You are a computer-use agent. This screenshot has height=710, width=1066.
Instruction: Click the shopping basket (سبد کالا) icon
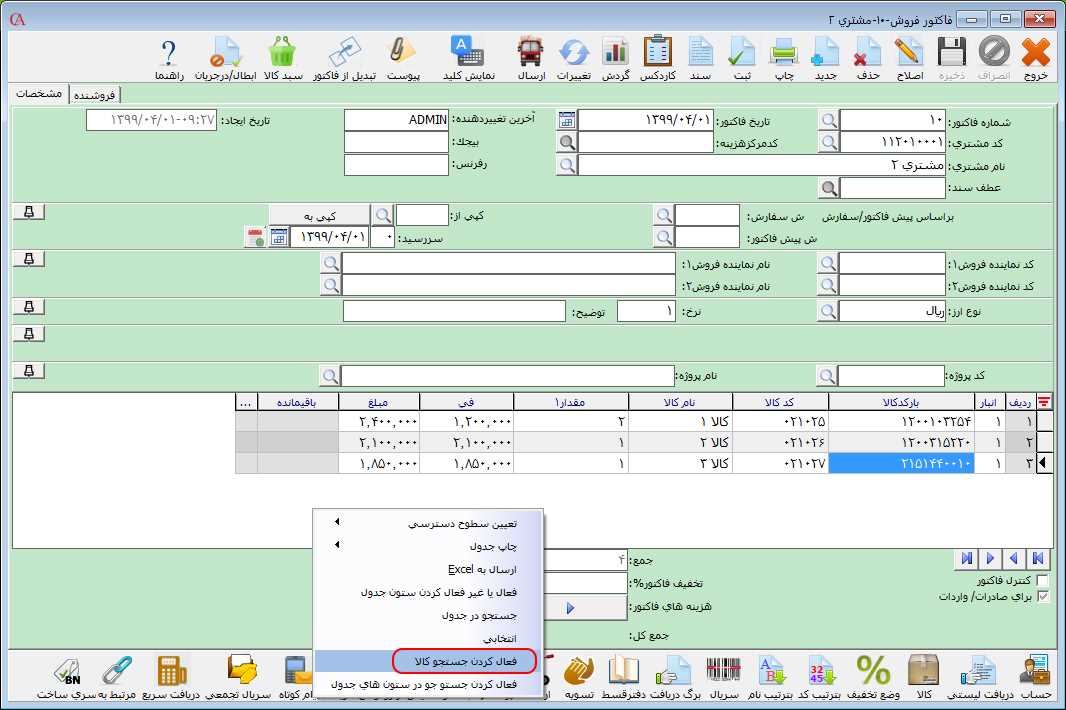(282, 57)
